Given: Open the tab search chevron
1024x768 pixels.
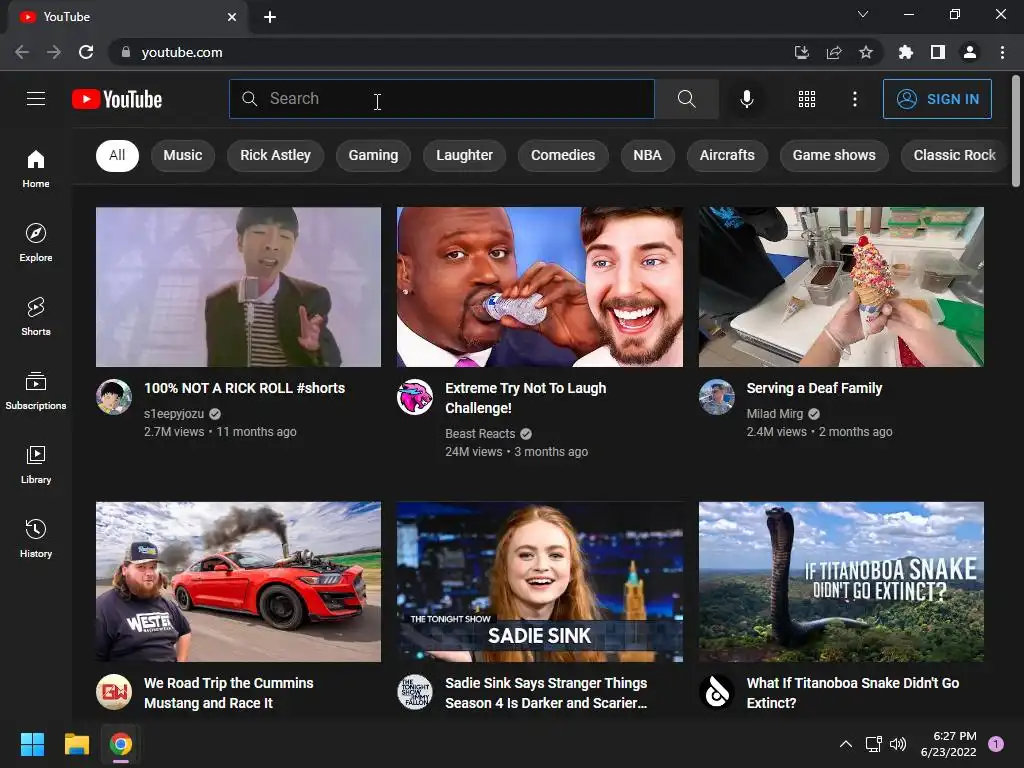Looking at the screenshot, I should point(863,14).
